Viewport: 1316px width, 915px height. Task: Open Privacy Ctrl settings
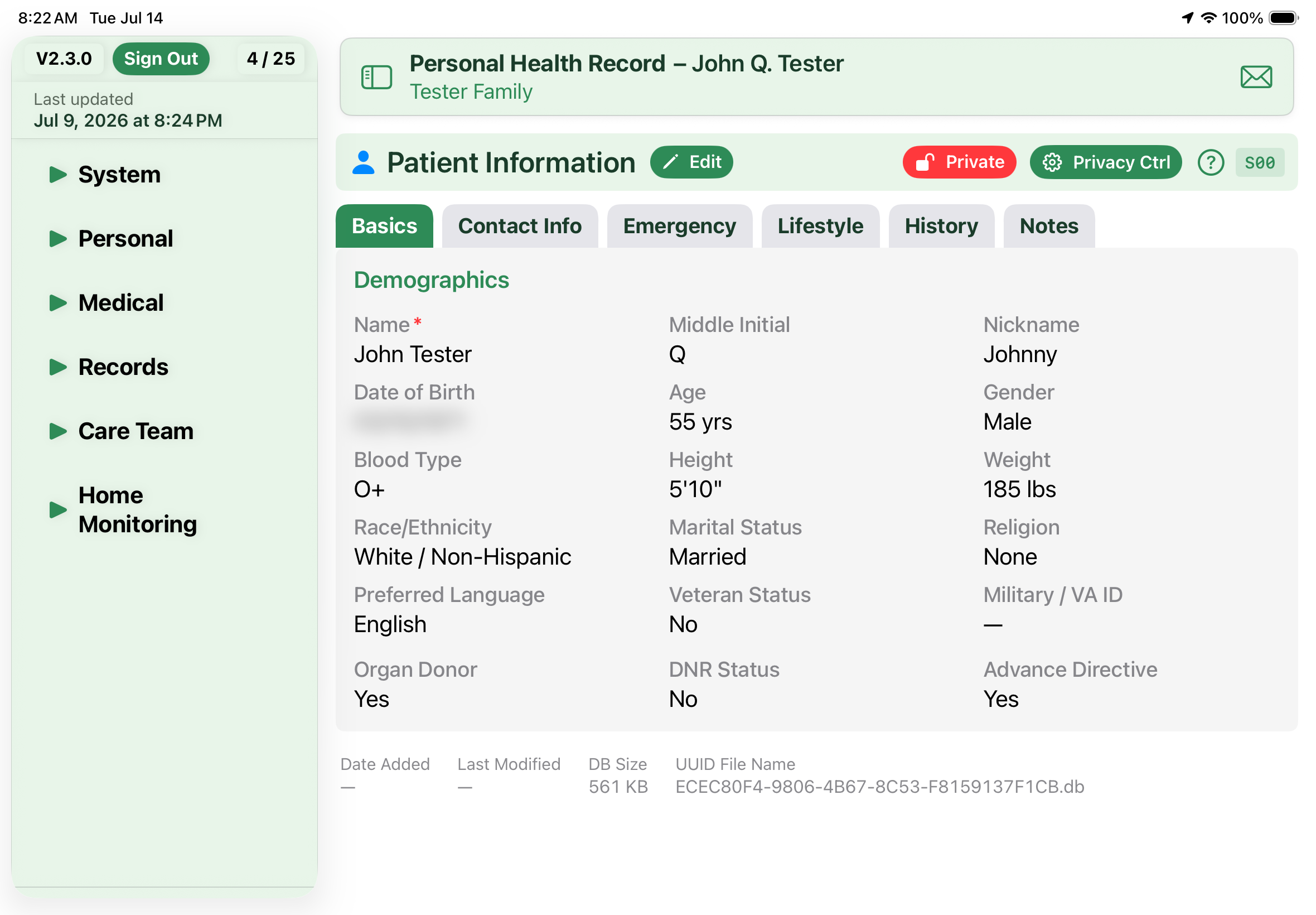pos(1105,162)
